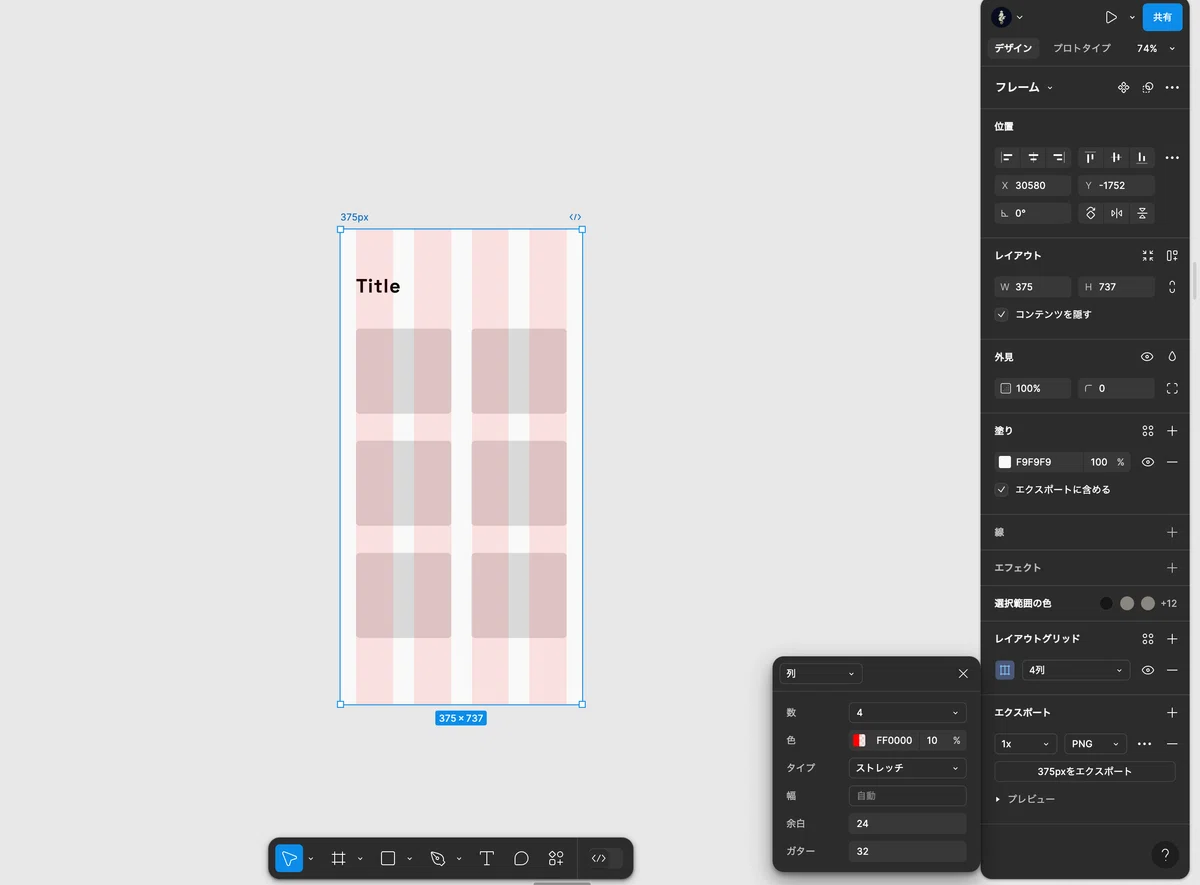Open the PNG format dropdown

click(x=1095, y=744)
